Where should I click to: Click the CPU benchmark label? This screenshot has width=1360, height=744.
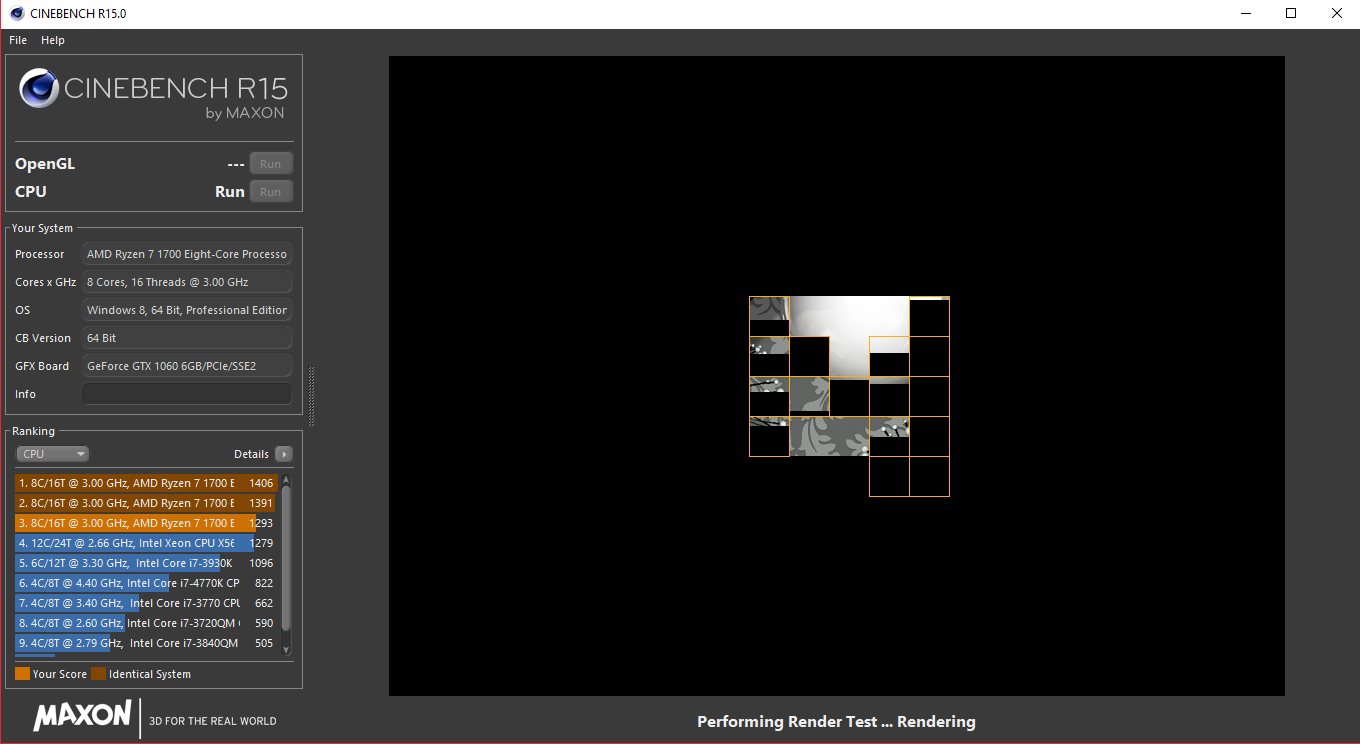point(31,192)
